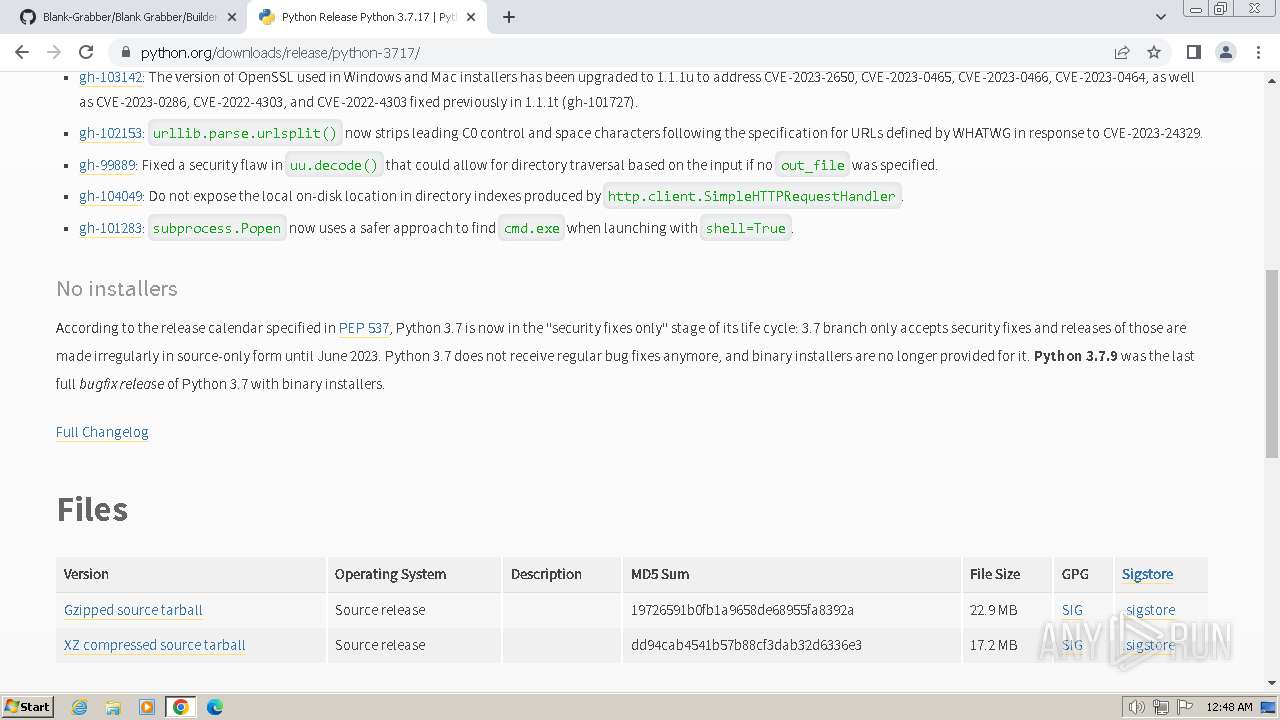Open the network tray icon
This screenshot has width=1280, height=720.
[x=1161, y=707]
